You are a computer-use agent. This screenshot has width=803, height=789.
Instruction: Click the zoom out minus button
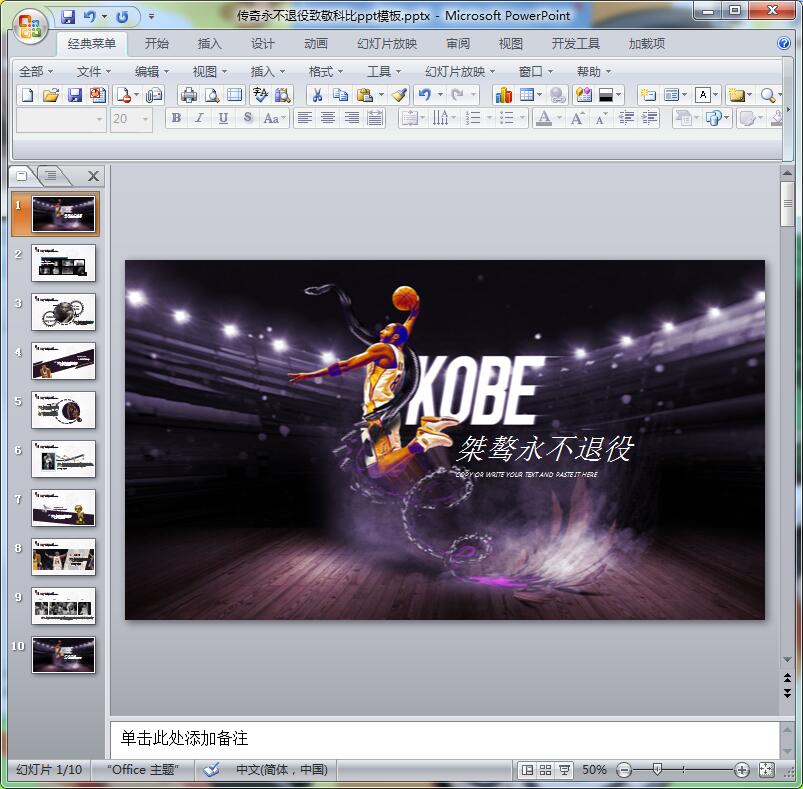(x=624, y=770)
